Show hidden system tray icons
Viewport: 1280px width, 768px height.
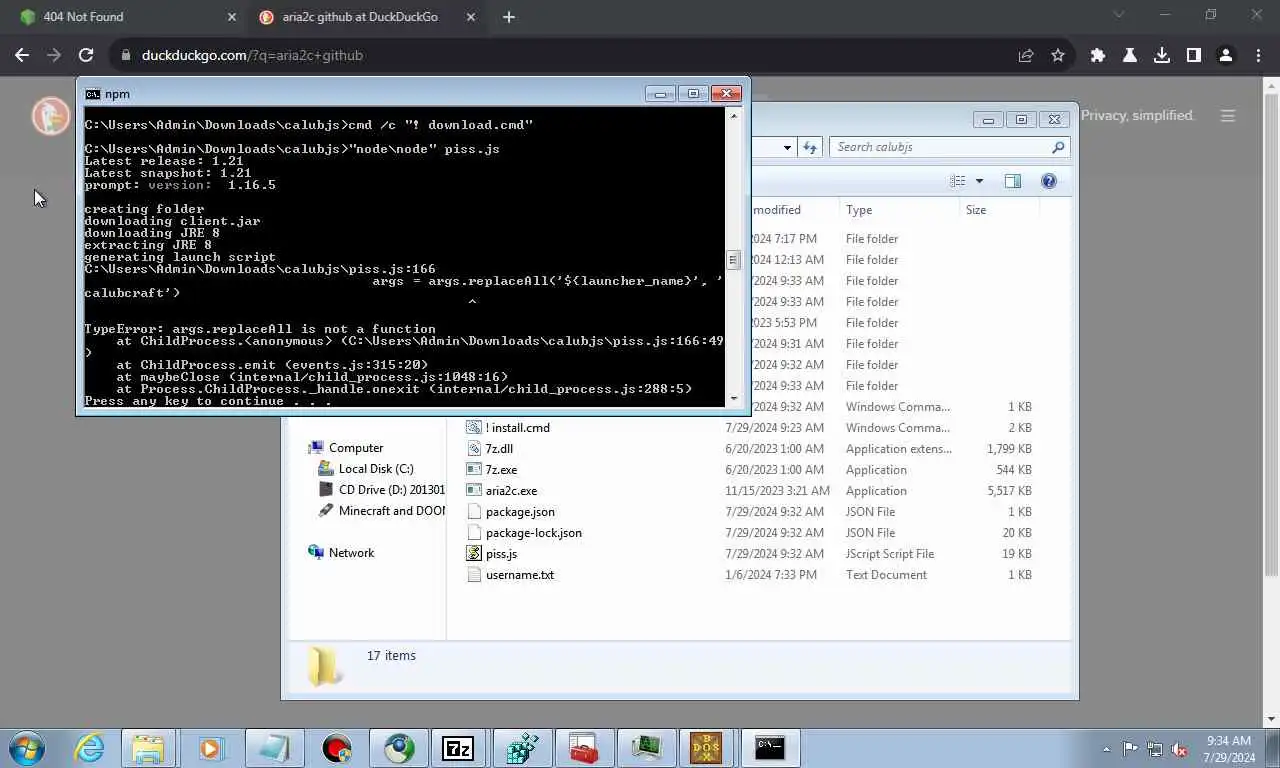tap(1106, 749)
